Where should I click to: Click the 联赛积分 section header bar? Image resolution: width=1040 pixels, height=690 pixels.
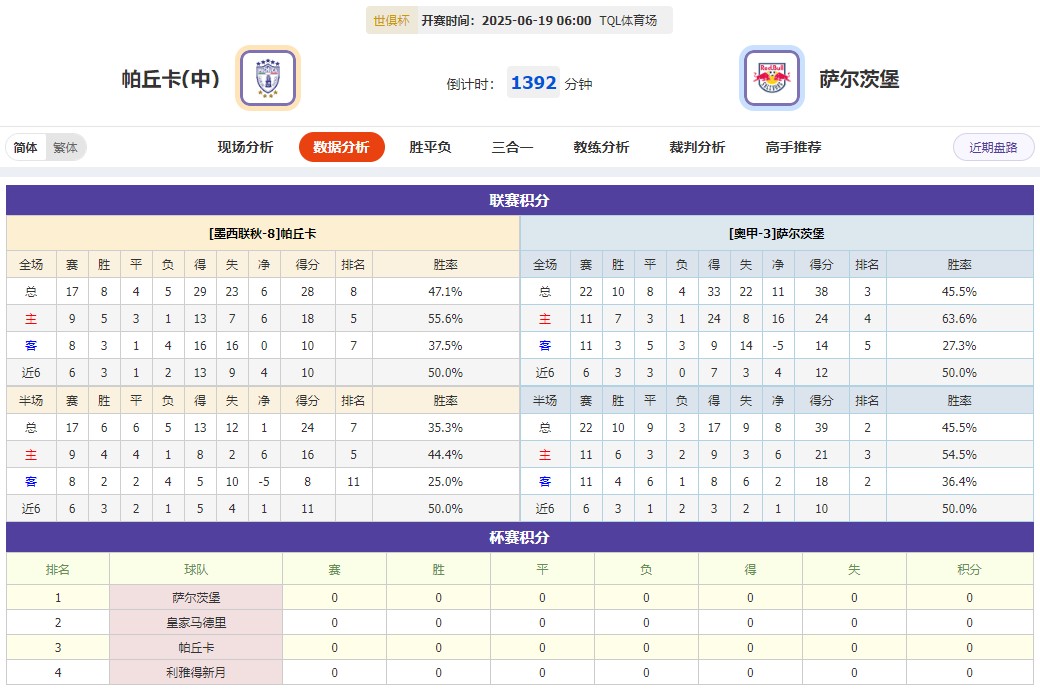tap(520, 200)
